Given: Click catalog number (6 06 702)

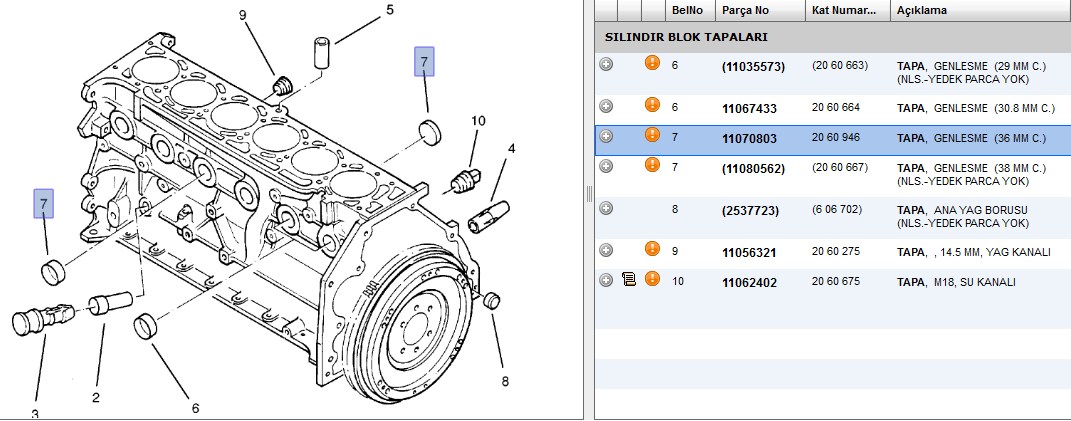Looking at the screenshot, I should [x=837, y=209].
